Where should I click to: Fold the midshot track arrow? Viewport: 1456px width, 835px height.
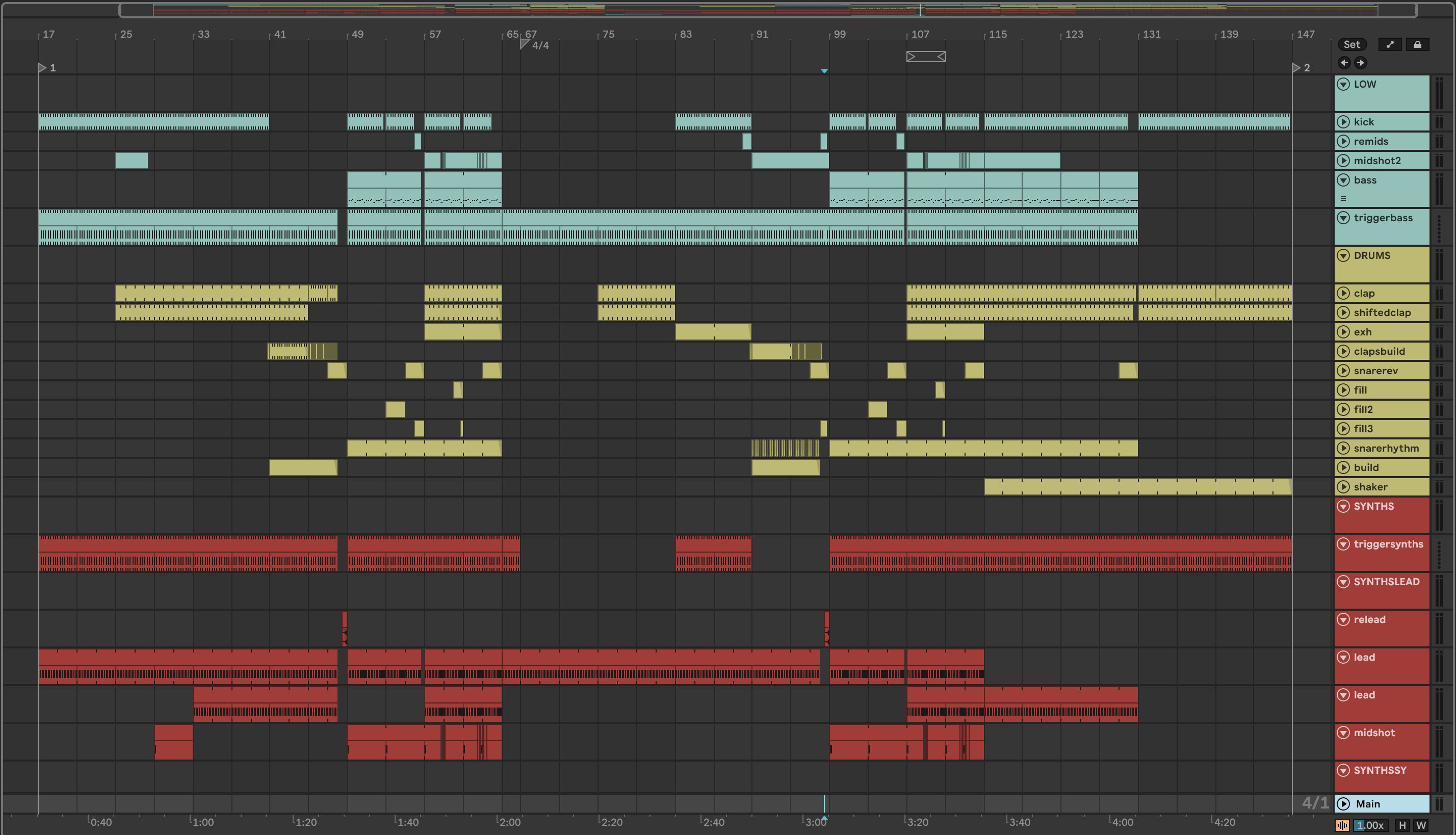(x=1344, y=733)
